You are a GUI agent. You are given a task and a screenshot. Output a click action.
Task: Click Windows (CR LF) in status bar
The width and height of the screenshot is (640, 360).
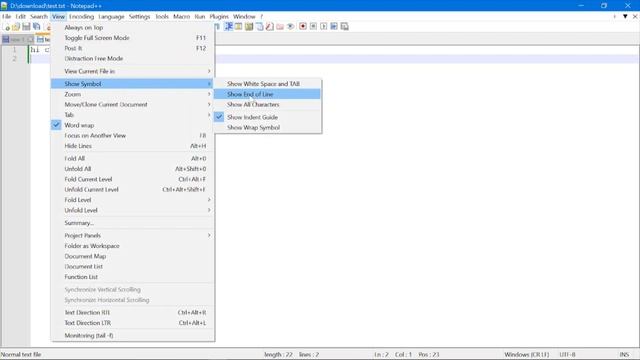527,355
